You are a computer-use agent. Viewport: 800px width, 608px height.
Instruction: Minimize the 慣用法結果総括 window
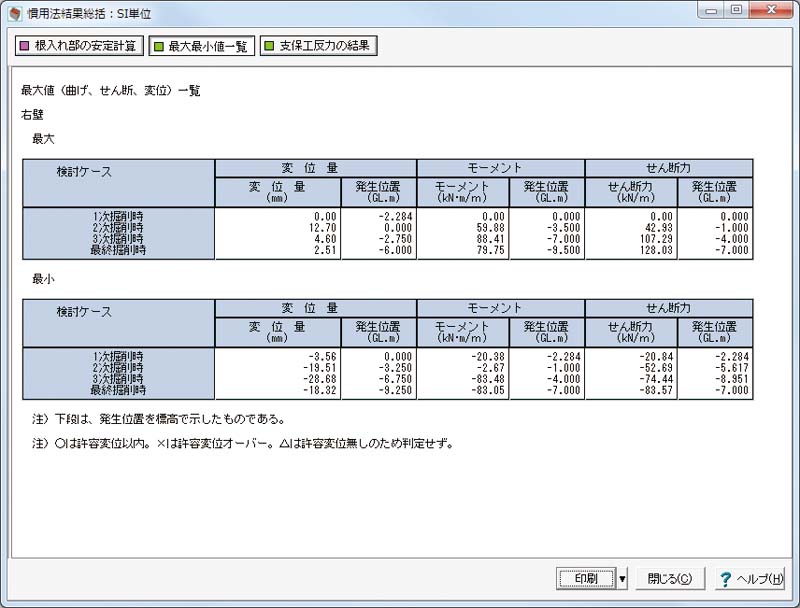click(x=712, y=10)
